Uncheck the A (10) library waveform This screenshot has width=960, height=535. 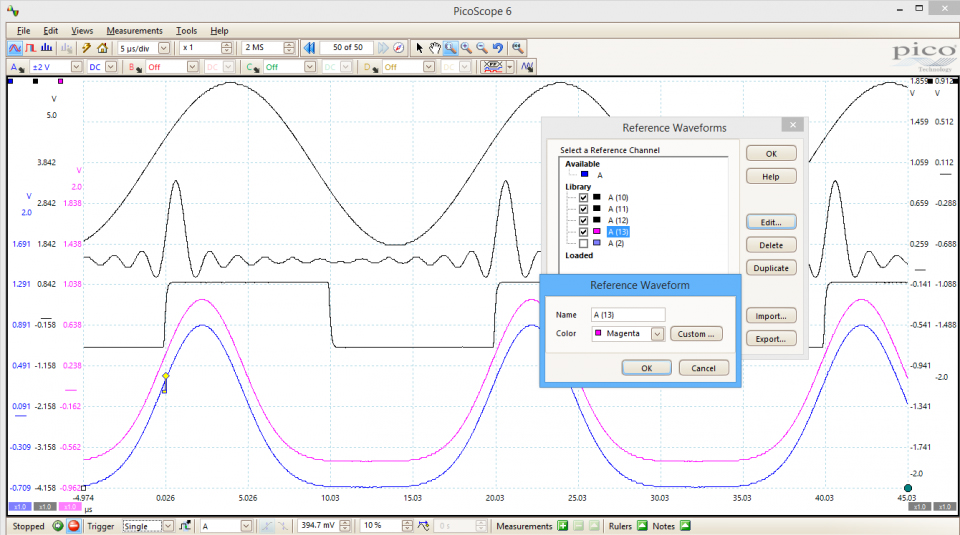point(583,197)
